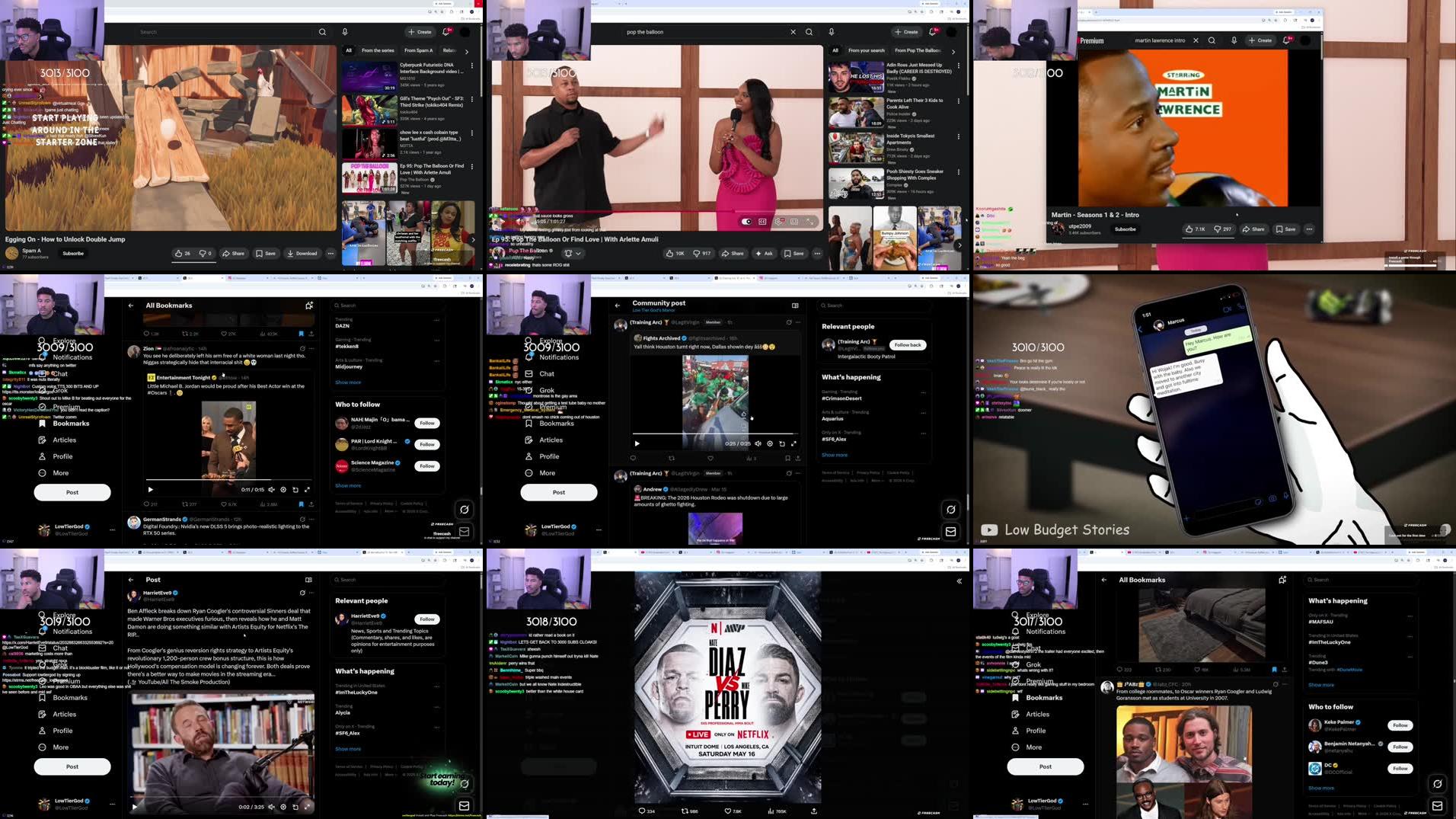Mute the community post video

click(758, 443)
